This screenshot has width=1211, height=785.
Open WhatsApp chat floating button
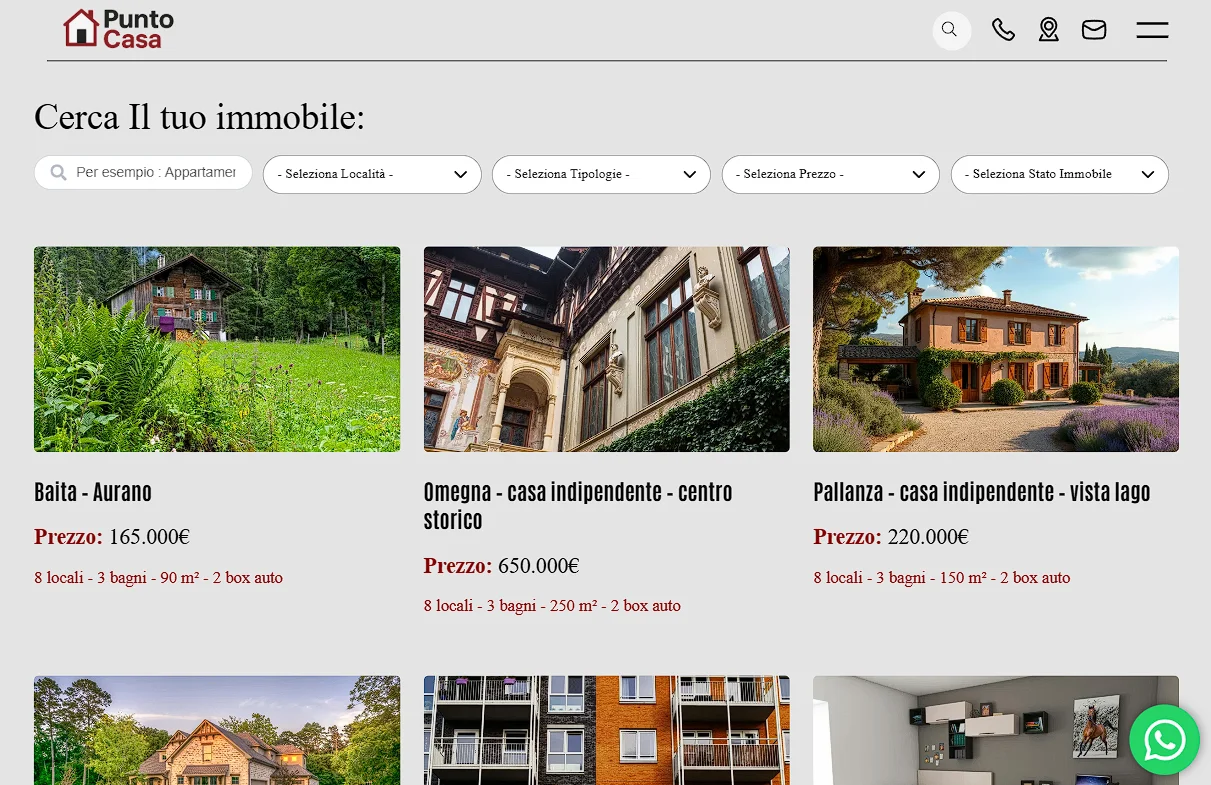click(1164, 740)
